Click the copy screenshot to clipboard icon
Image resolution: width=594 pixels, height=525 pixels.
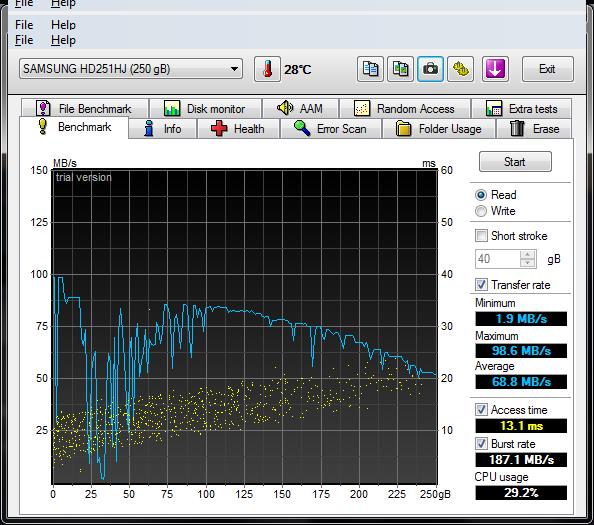coord(400,69)
